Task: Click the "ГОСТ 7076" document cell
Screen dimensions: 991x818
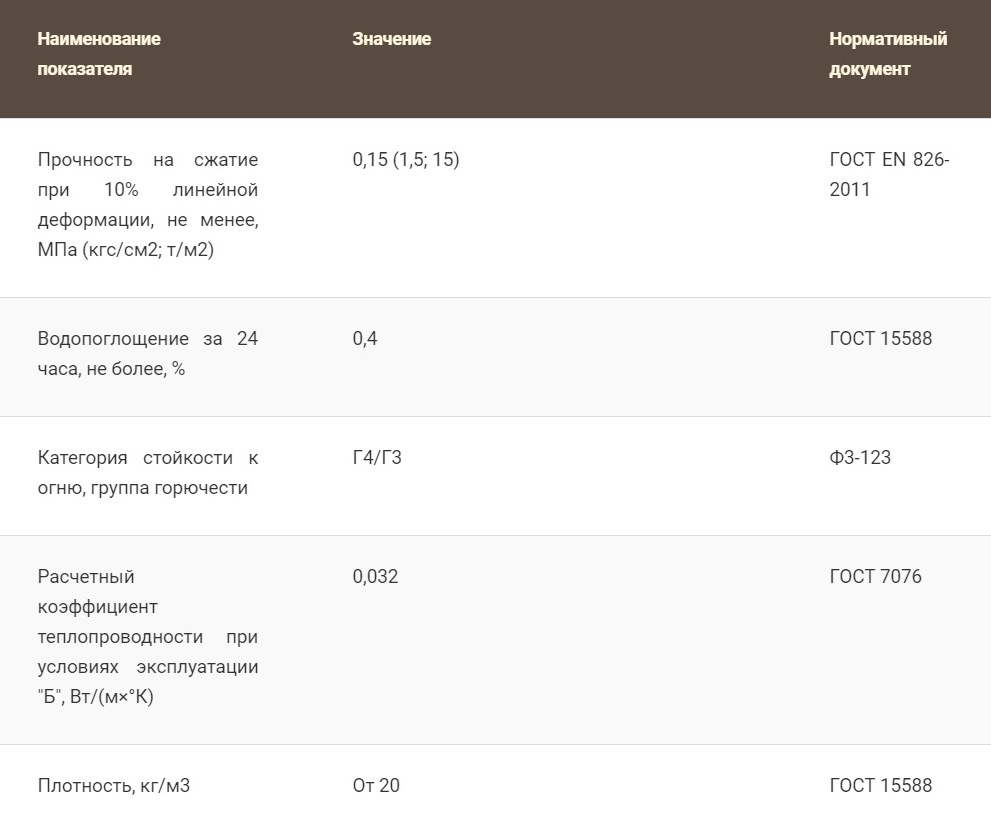Action: click(x=875, y=577)
